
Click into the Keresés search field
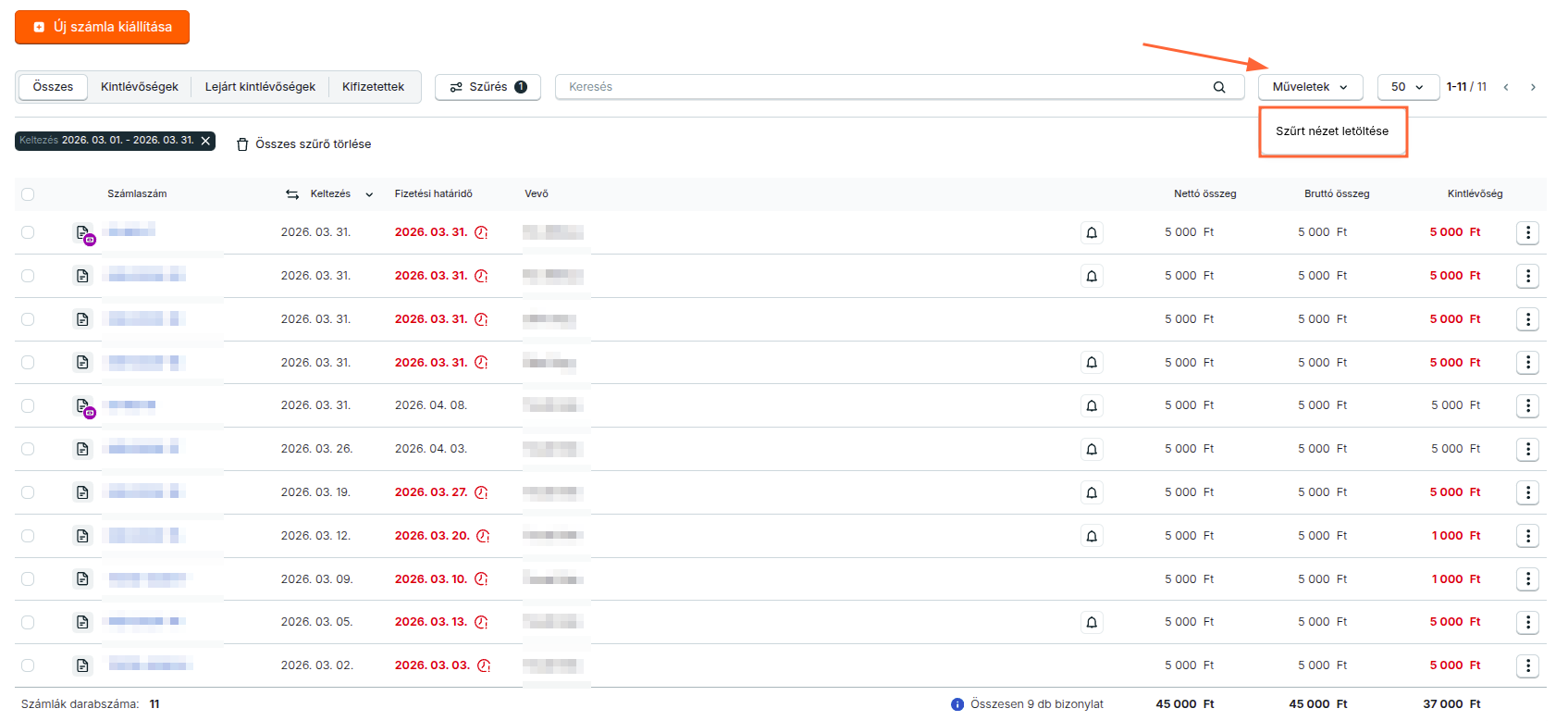coord(879,87)
